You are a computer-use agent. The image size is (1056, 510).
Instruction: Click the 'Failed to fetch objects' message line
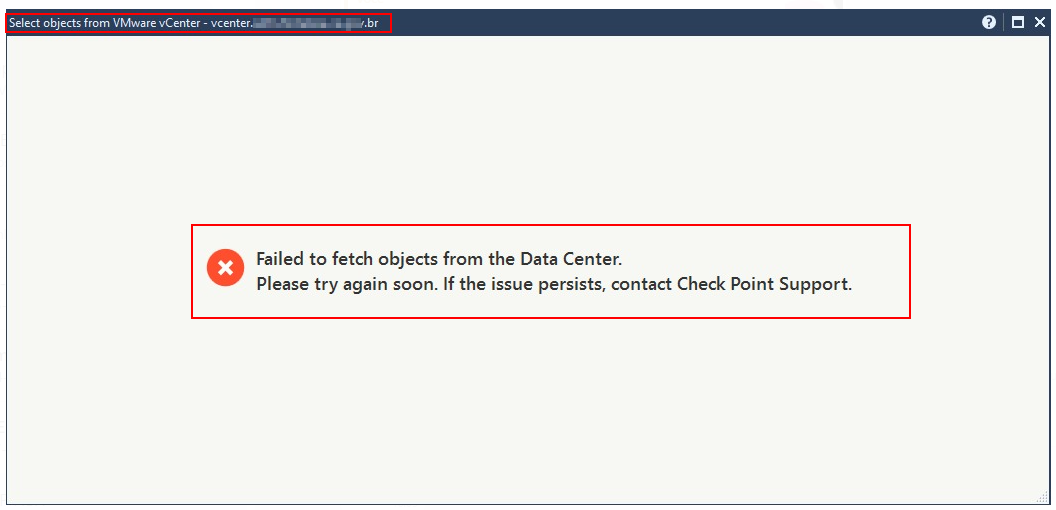tap(439, 259)
